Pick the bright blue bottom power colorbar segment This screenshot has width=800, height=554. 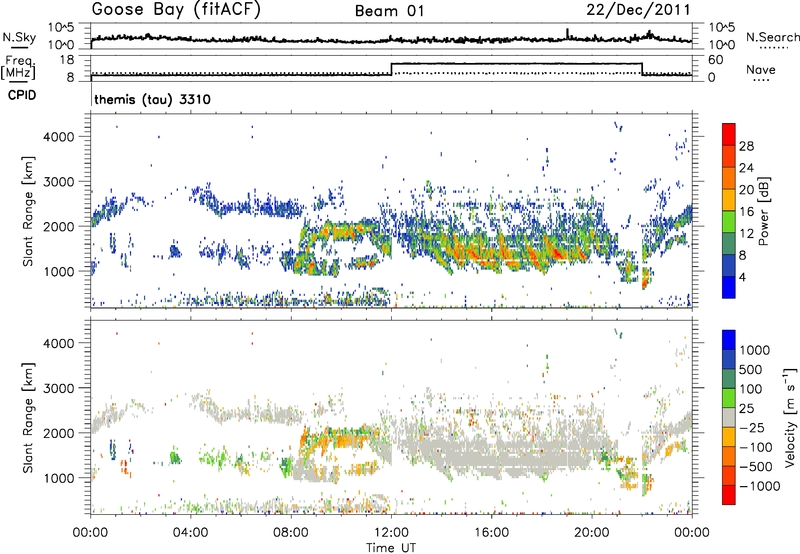(x=729, y=287)
